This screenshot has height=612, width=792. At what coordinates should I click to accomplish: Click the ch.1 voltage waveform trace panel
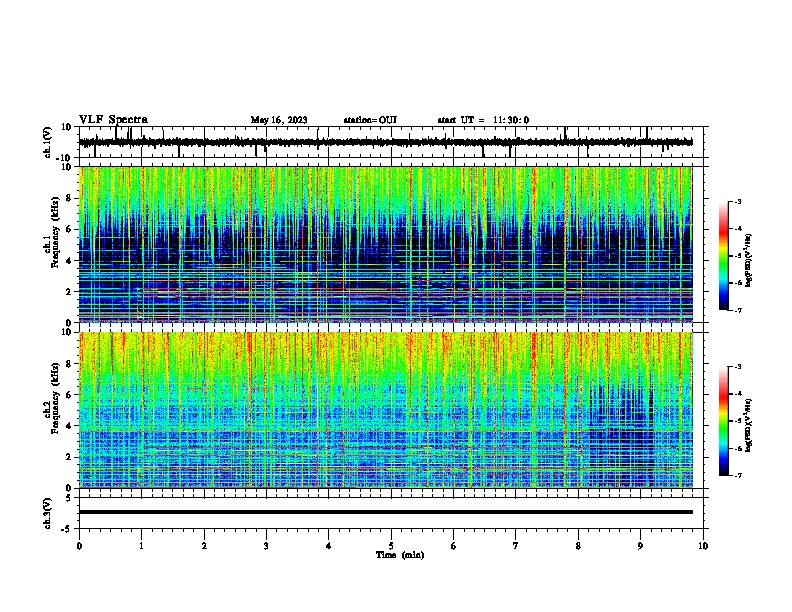tap(393, 142)
